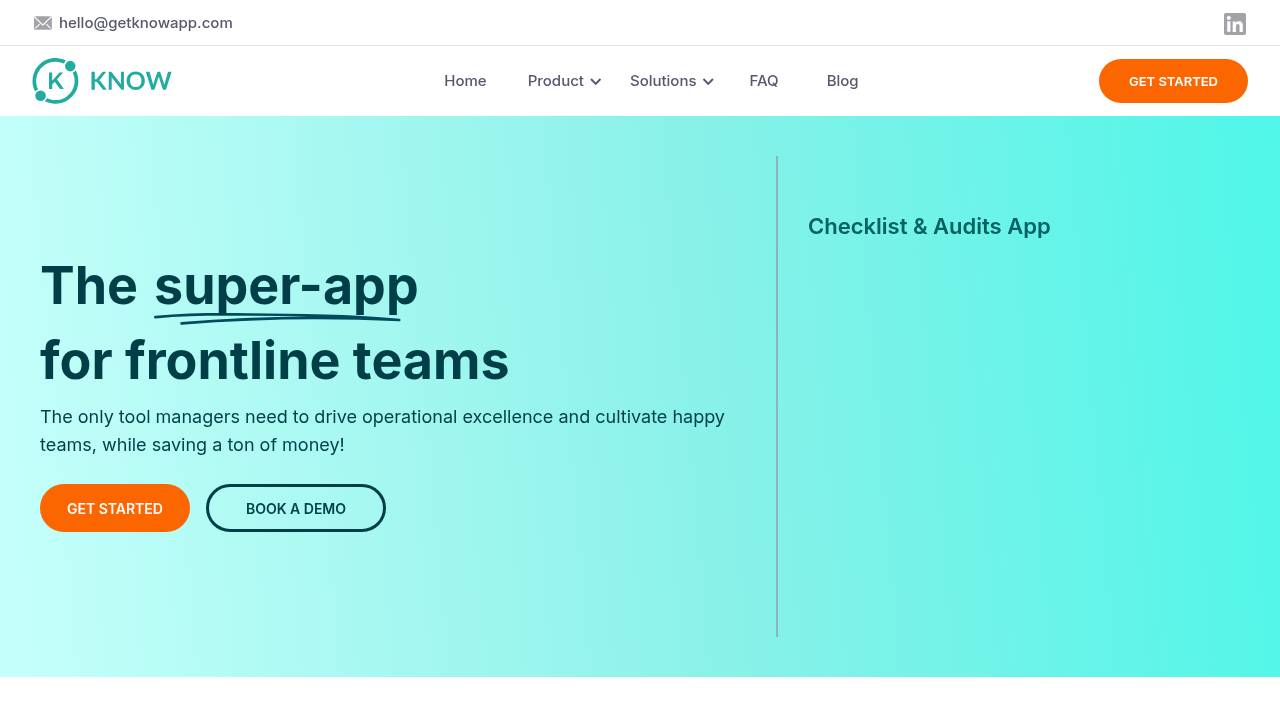Click the orange Get Started hero button

pos(115,508)
